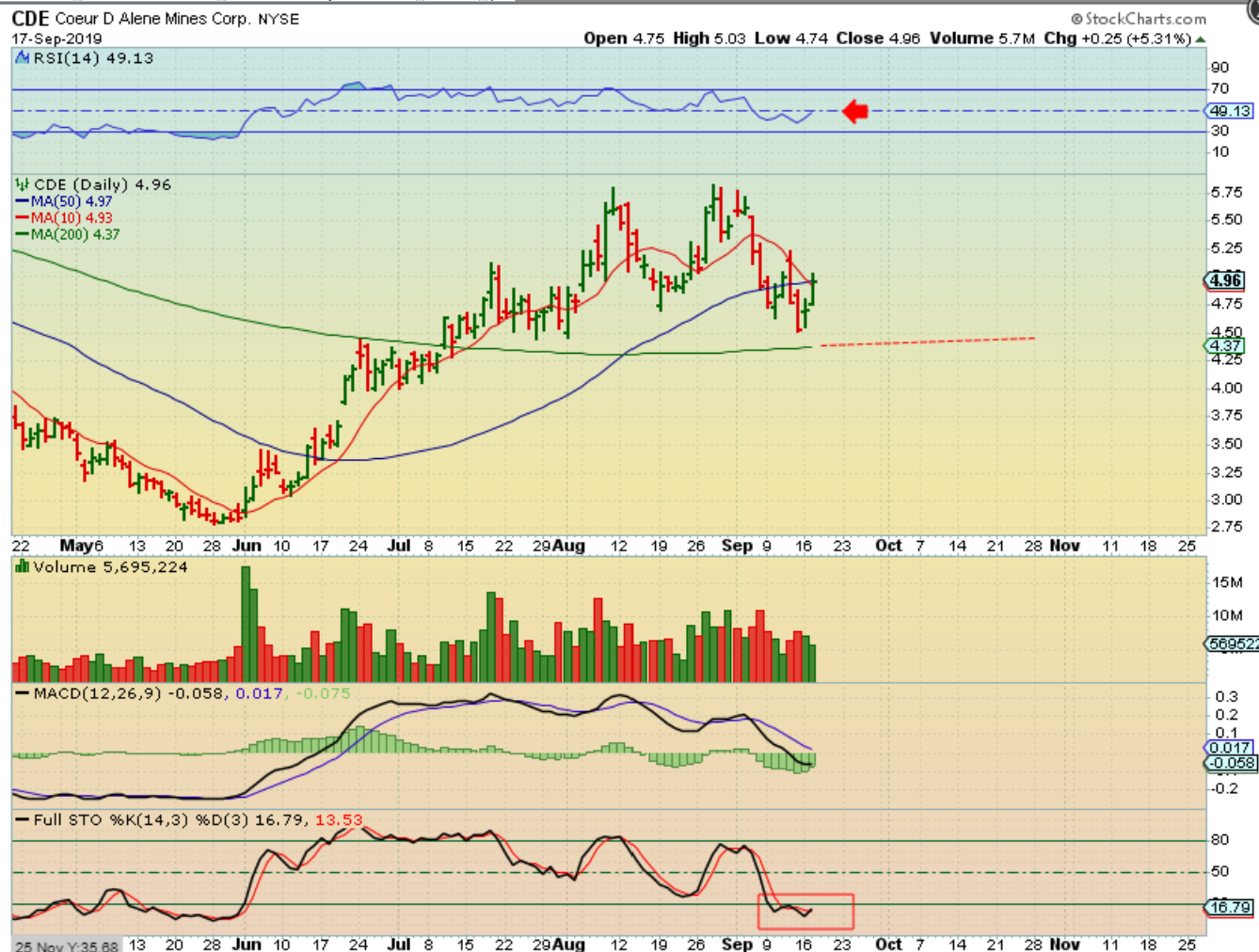Click the 50 label on the stochastic axis
1259x952 pixels.
[1219, 871]
